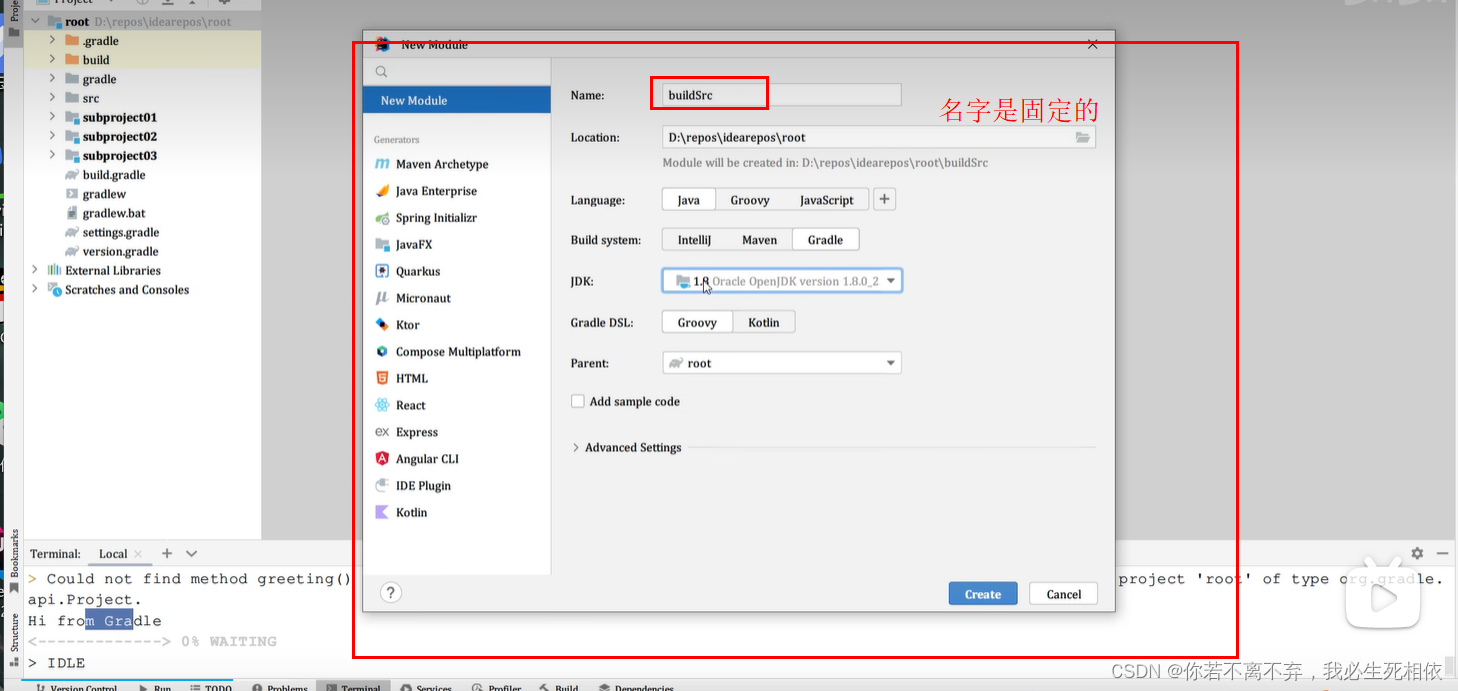Close the Local terminal tab

pos(138,554)
